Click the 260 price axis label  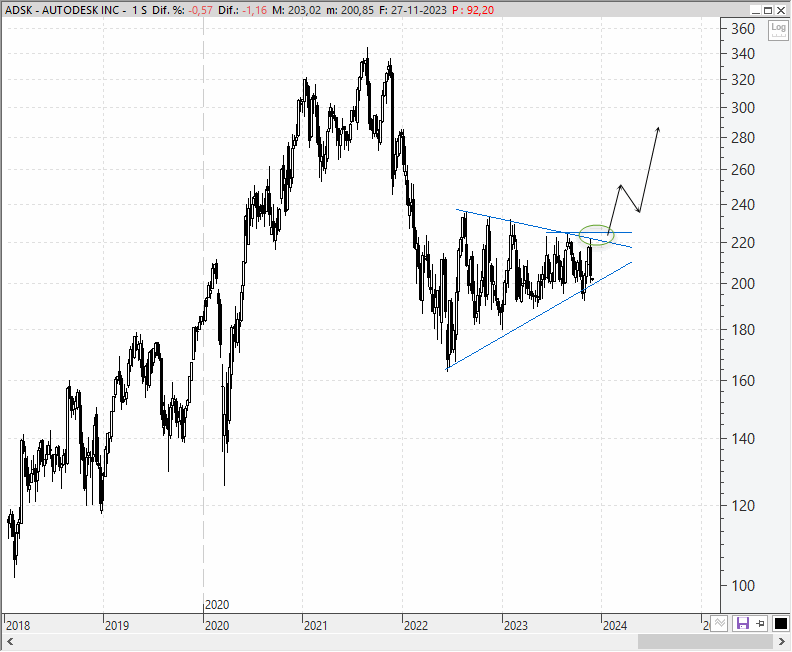pyautogui.click(x=743, y=170)
